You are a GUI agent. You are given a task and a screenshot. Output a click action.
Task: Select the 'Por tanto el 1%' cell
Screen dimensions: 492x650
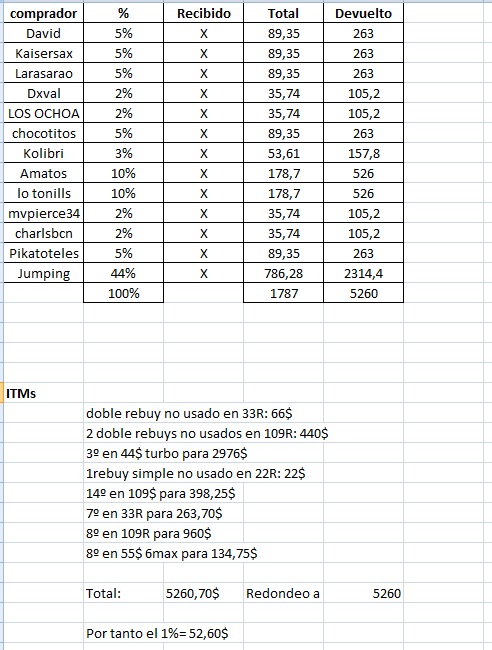pyautogui.click(x=157, y=633)
